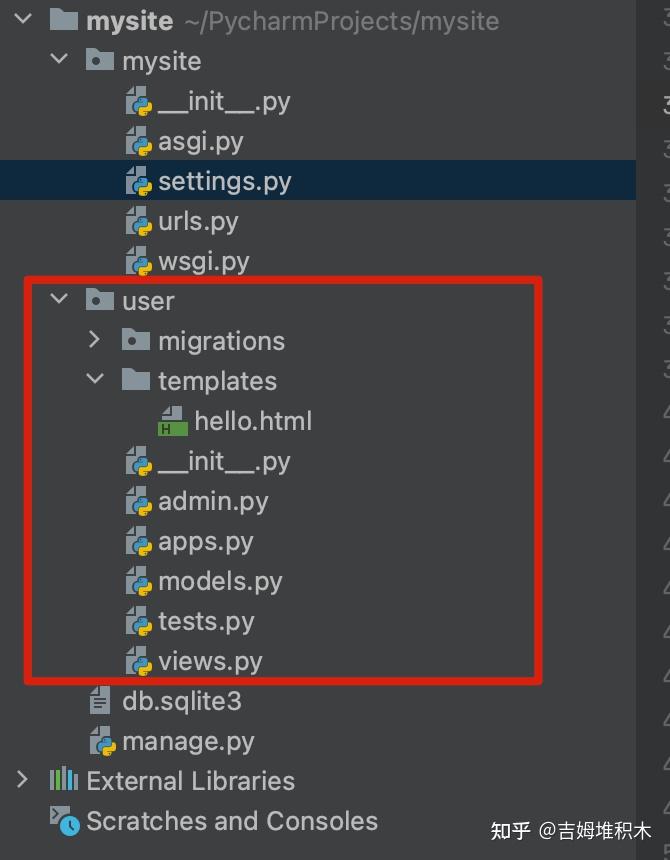Collapse the mysite project root node
Screen dimensions: 670x860
[x=22, y=20]
